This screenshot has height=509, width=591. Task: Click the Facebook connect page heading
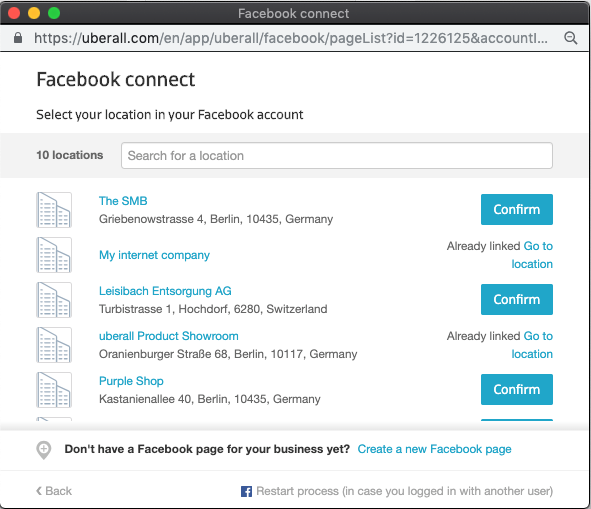coord(116,80)
